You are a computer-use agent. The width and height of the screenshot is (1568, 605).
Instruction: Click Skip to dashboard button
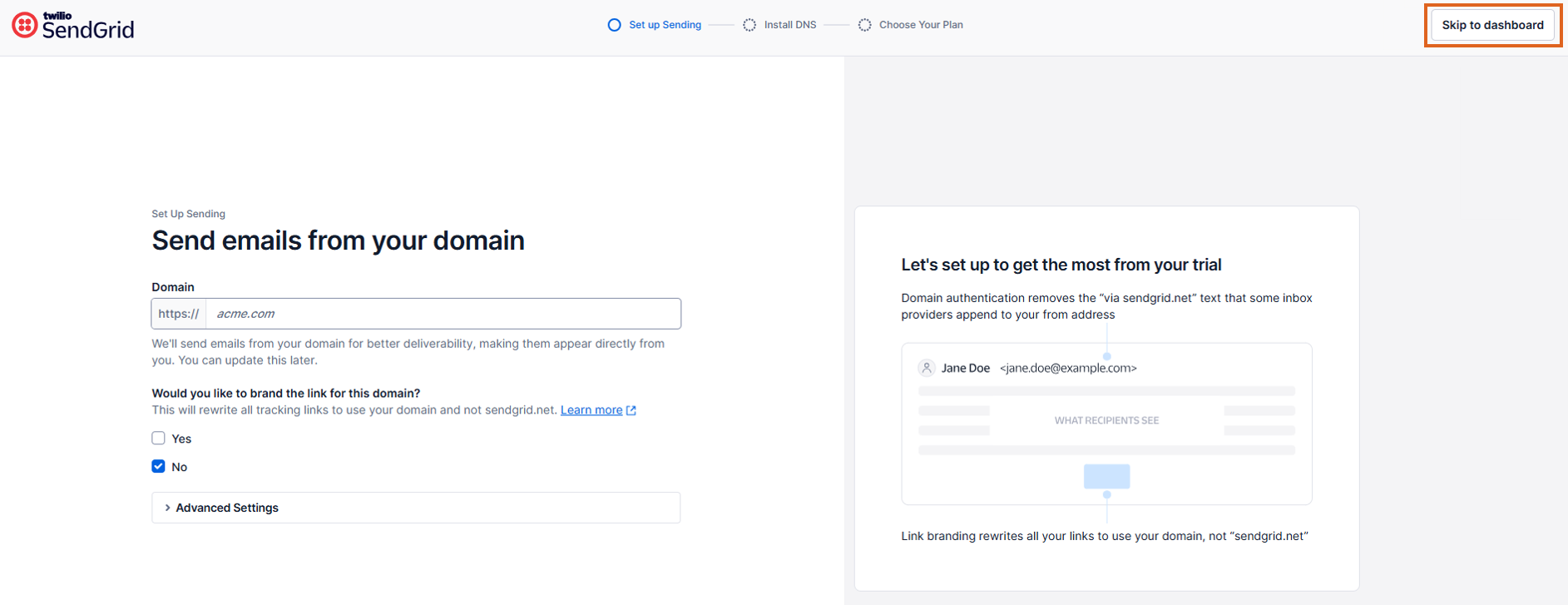(x=1492, y=25)
